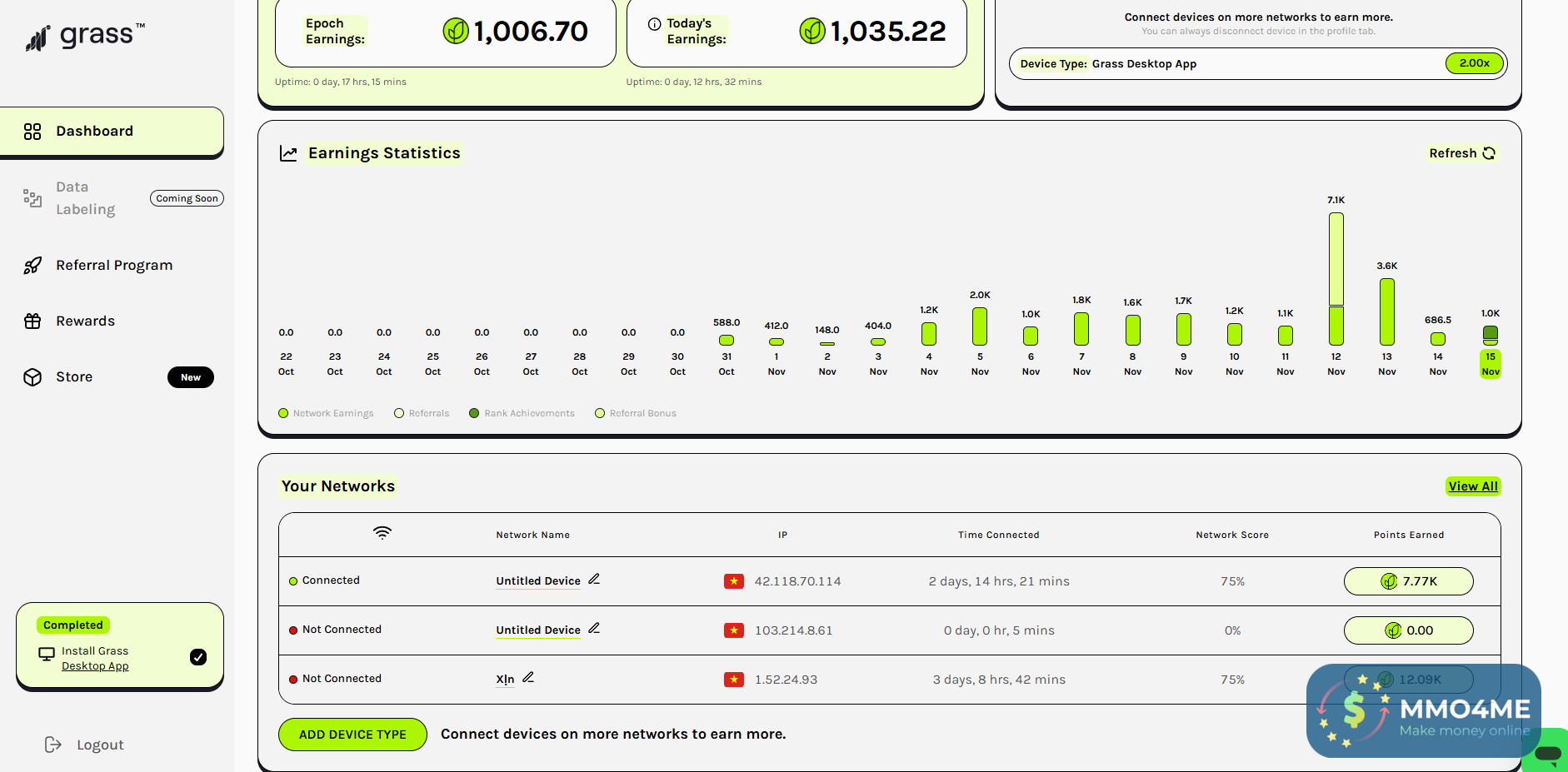The image size is (1568, 772).
Task: Click the refresh circular arrow icon
Action: click(1489, 153)
